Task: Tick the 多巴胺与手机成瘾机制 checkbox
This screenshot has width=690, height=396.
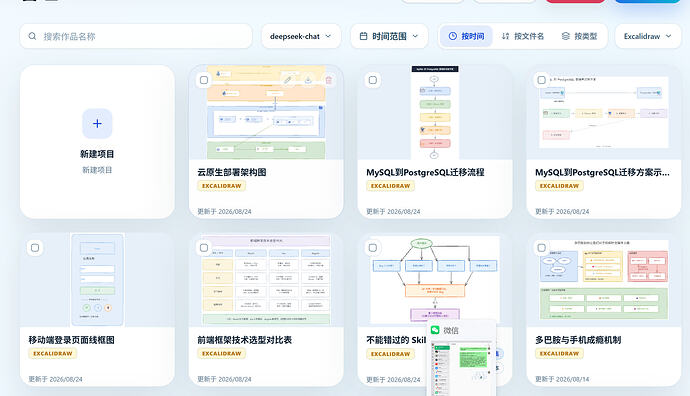Action: pyautogui.click(x=542, y=248)
